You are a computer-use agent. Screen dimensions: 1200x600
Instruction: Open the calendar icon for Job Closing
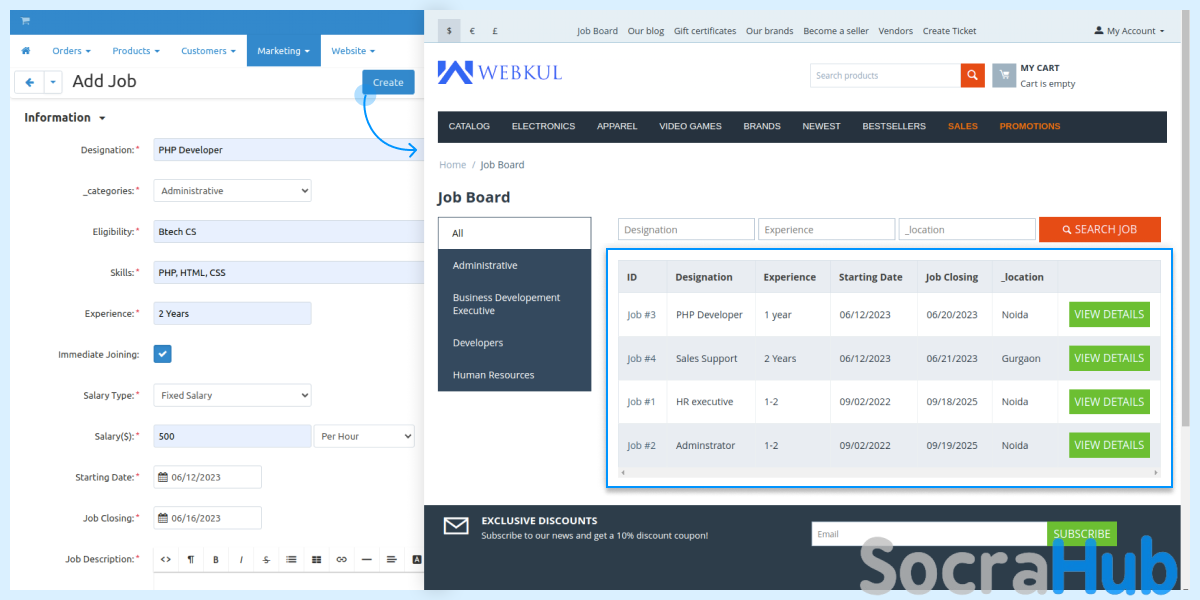coord(162,518)
